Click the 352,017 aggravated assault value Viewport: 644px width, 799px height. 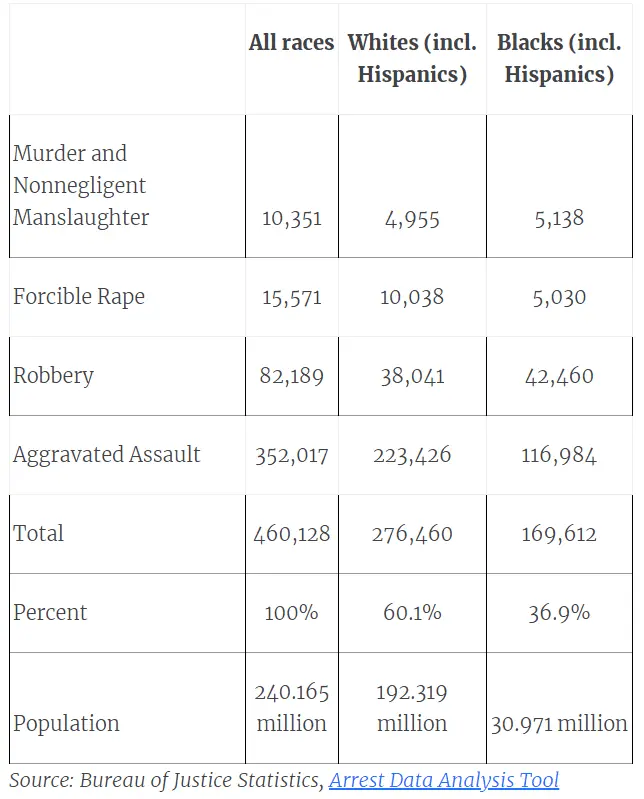[291, 455]
